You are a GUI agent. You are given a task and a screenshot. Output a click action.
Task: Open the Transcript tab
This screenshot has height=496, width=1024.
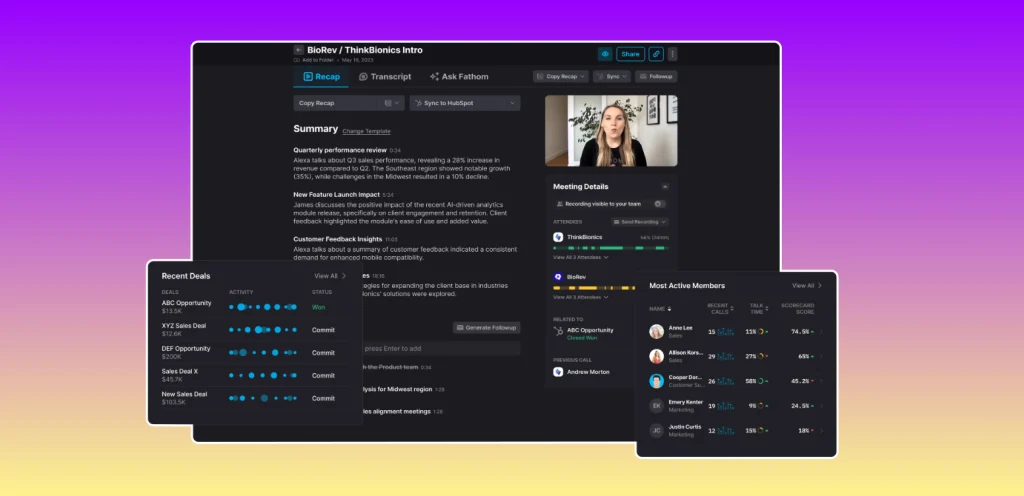385,76
